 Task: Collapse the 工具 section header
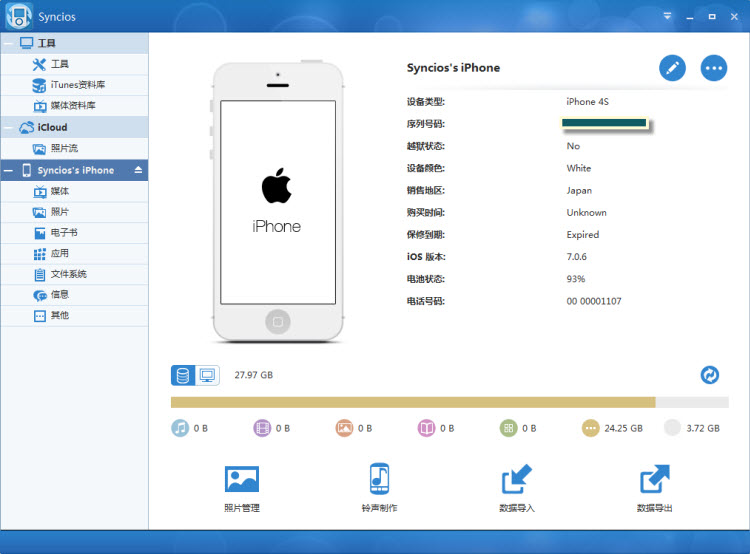[8, 44]
